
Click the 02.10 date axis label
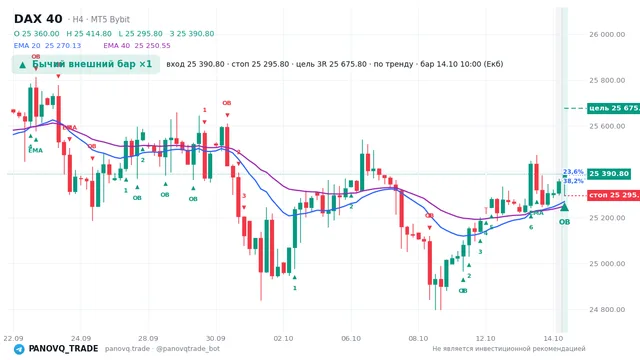tap(283, 338)
